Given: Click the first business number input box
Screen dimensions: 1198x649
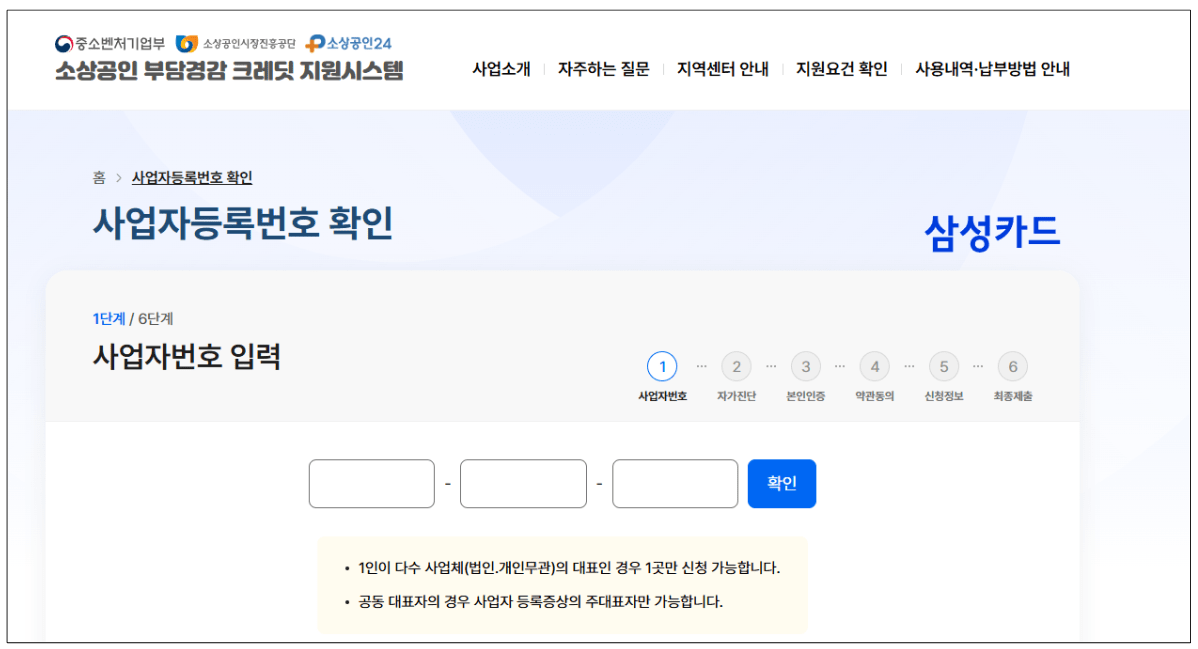Looking at the screenshot, I should click(371, 483).
